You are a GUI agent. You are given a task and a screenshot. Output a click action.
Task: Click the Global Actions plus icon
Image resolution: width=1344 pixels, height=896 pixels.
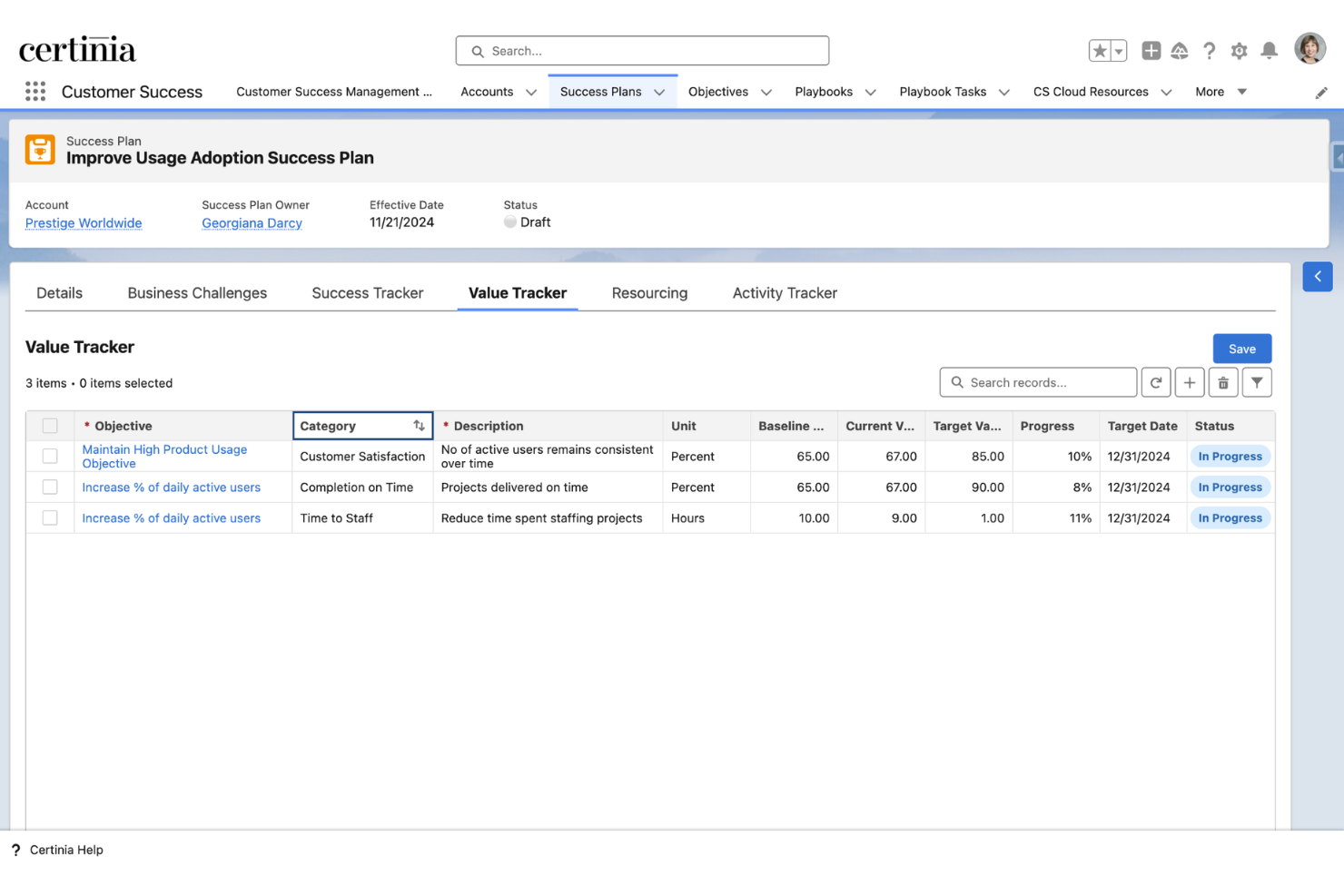[x=1151, y=51]
